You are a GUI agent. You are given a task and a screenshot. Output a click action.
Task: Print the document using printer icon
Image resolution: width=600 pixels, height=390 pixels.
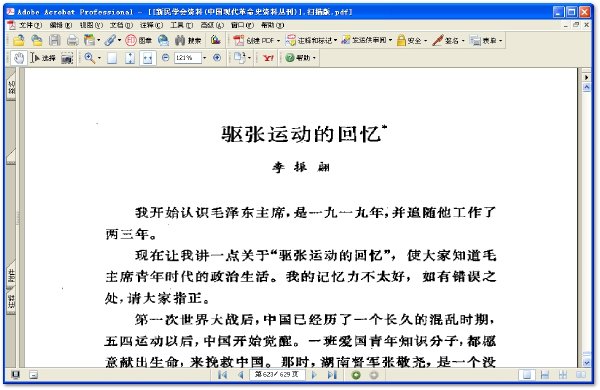pos(72,40)
